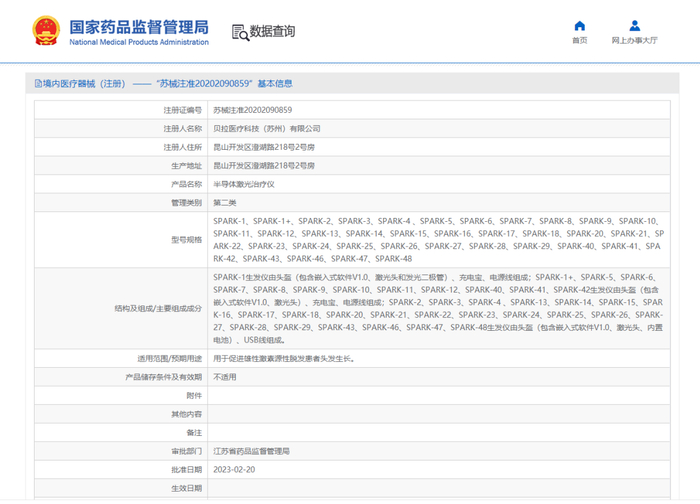Open the 首页 text link
The image size is (700, 504).
pos(579,41)
